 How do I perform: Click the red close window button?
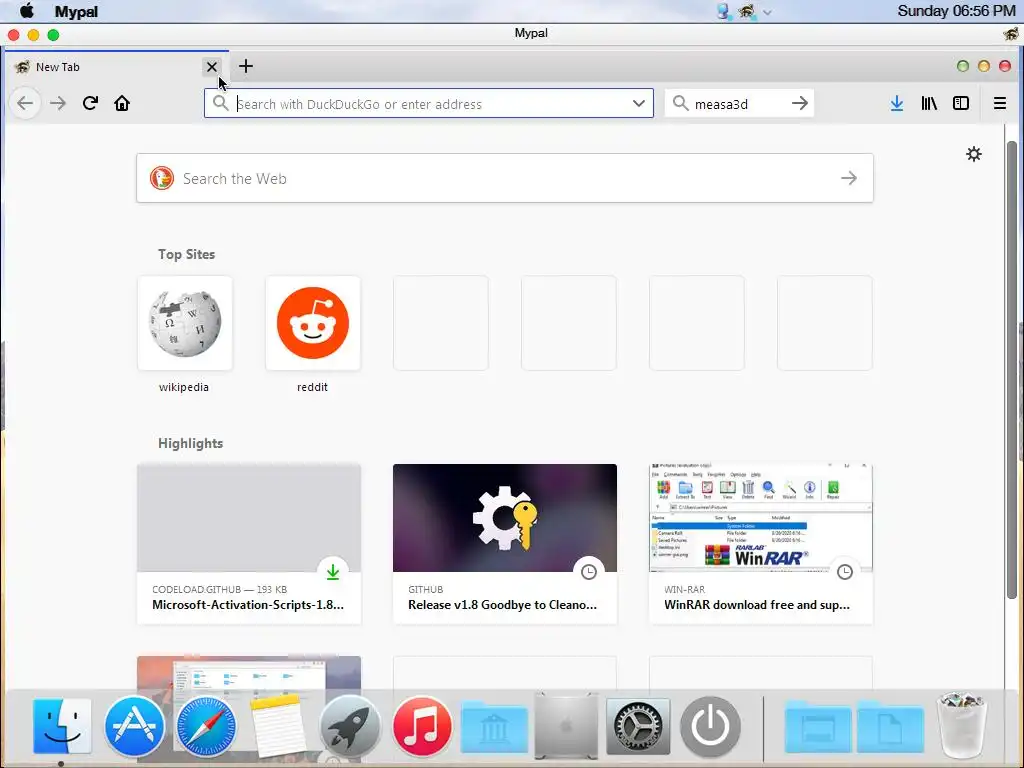pos(14,35)
